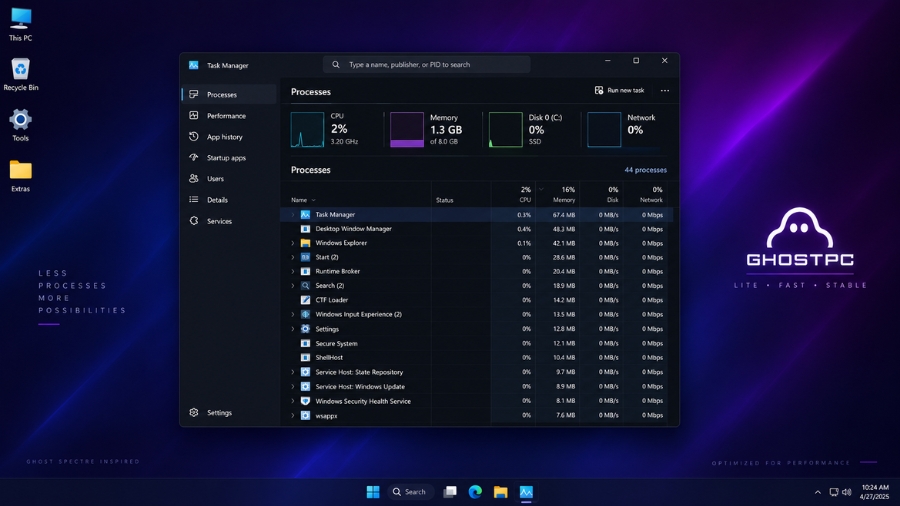Click the Task View taskbar icon
Image resolution: width=900 pixels, height=506 pixels.
450,492
